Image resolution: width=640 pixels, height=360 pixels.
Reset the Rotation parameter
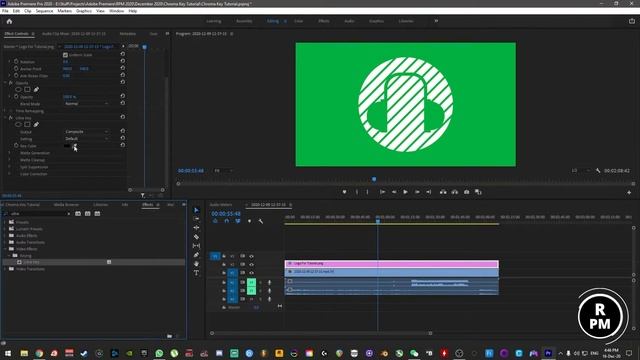coord(122,61)
